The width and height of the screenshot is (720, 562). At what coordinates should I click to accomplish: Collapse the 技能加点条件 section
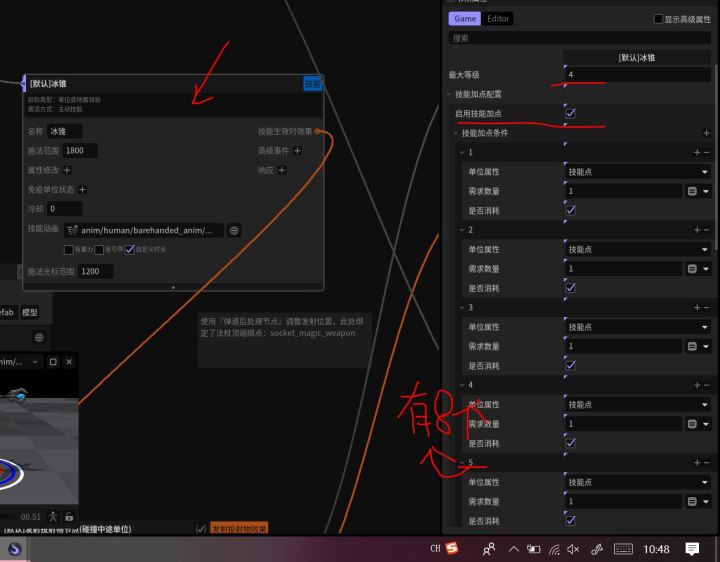coord(456,133)
